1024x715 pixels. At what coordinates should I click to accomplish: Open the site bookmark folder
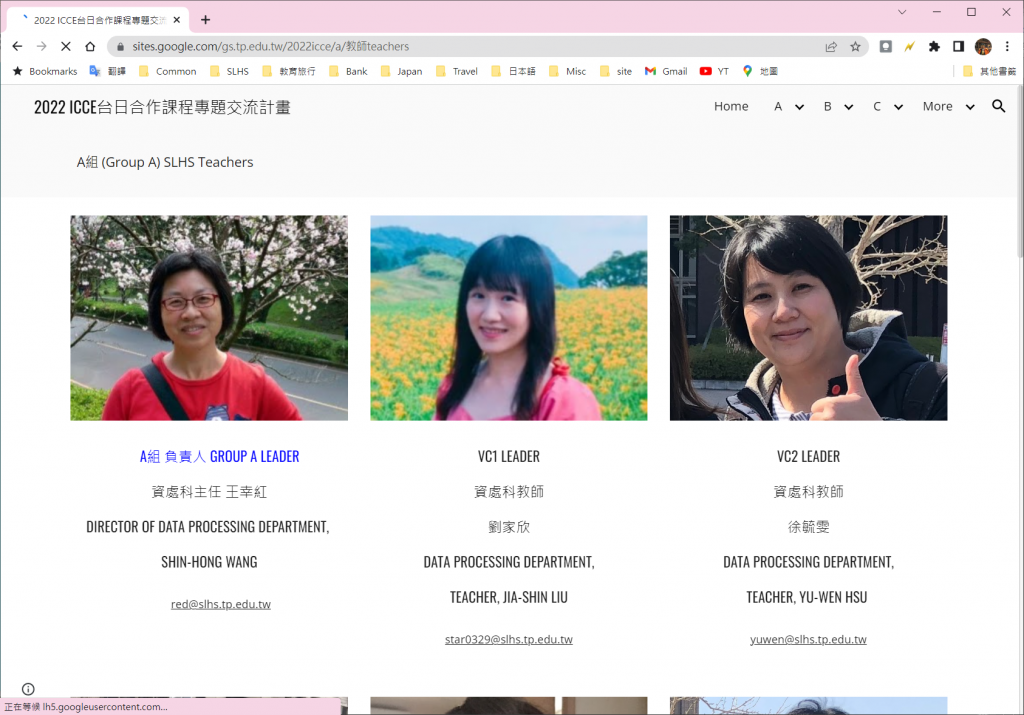(616, 71)
